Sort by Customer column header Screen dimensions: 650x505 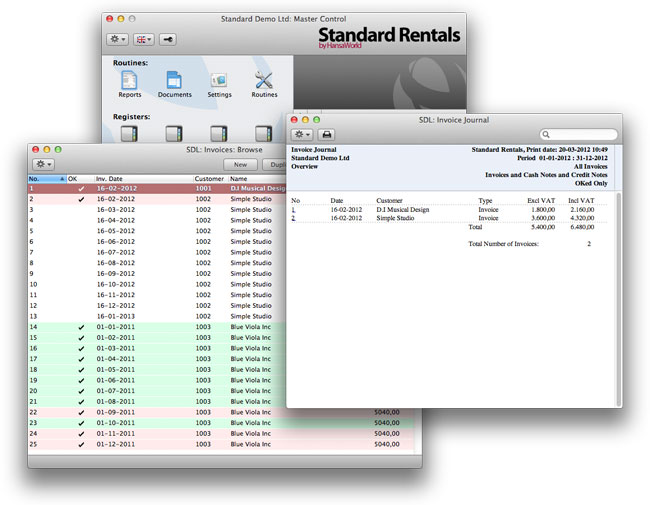tap(211, 179)
